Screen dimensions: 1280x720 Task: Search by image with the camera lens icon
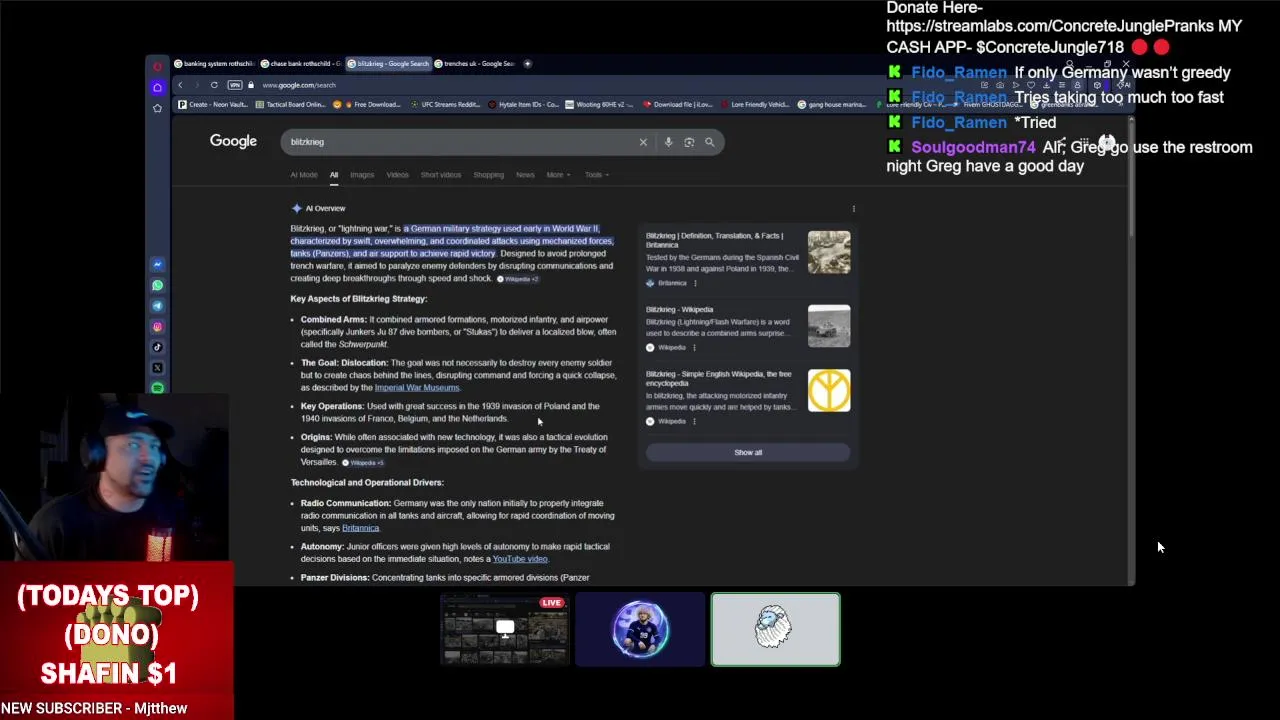pos(689,142)
